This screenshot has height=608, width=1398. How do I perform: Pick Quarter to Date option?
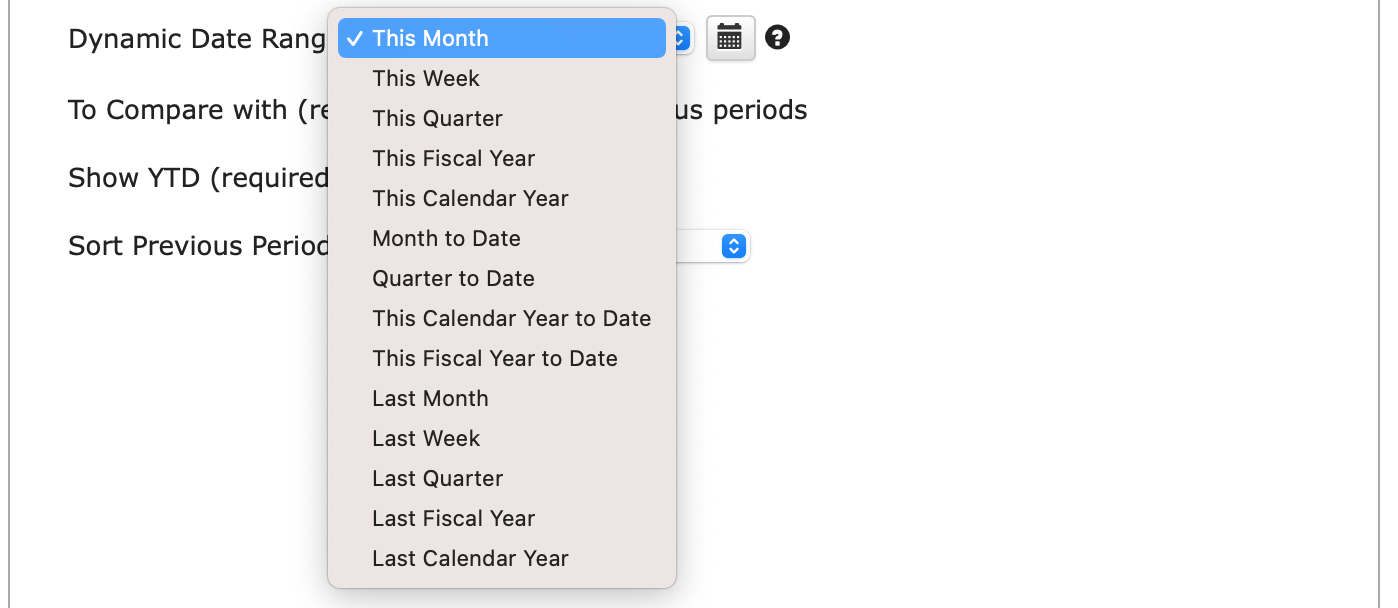point(502,278)
